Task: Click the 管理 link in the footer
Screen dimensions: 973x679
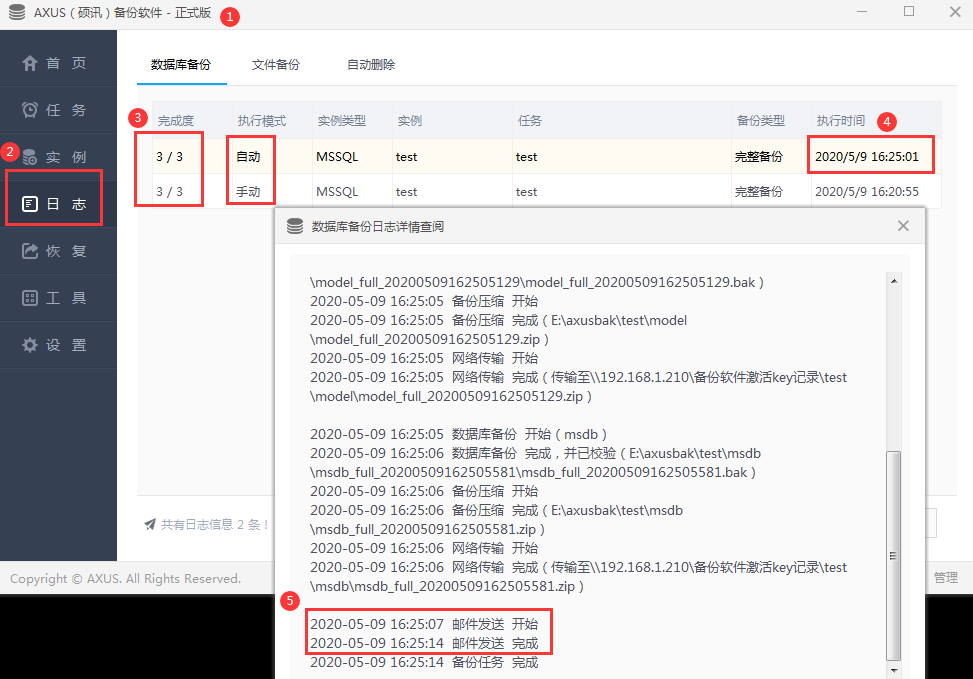Action: [946, 578]
